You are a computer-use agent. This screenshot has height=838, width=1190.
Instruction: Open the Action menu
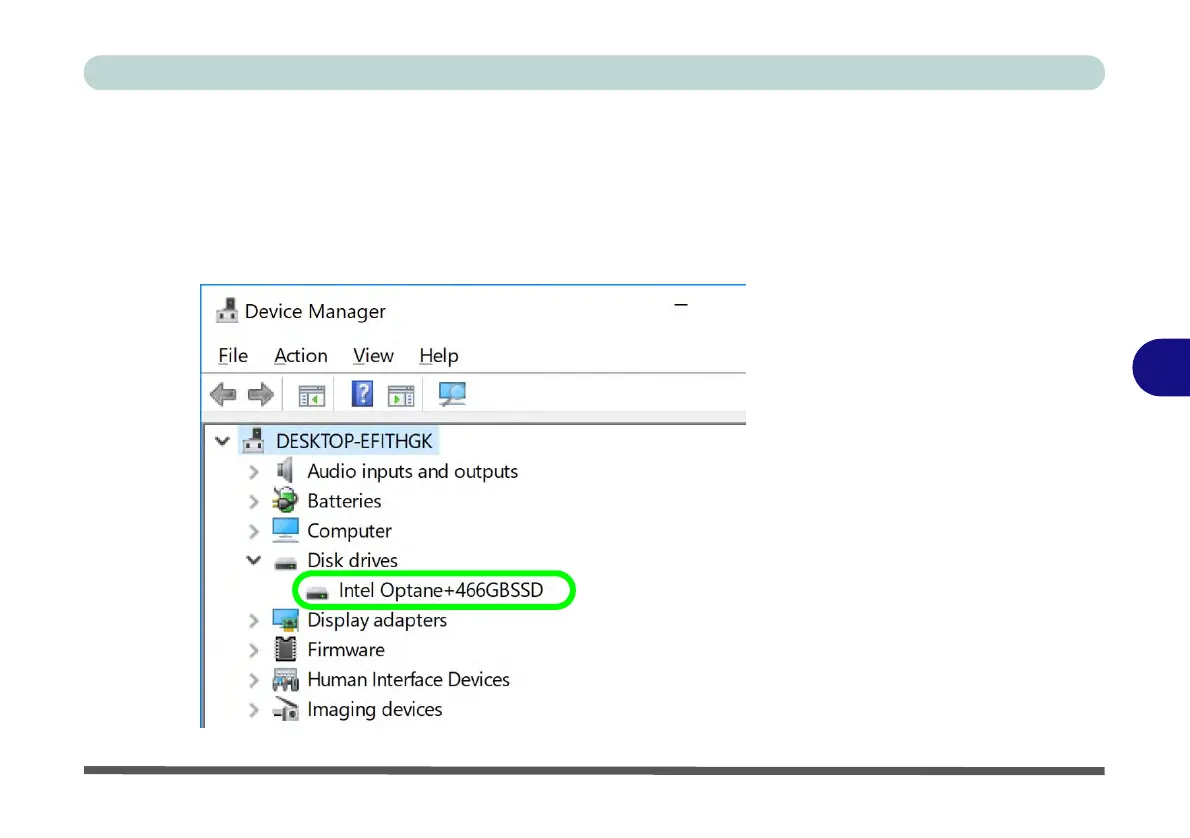click(x=301, y=356)
